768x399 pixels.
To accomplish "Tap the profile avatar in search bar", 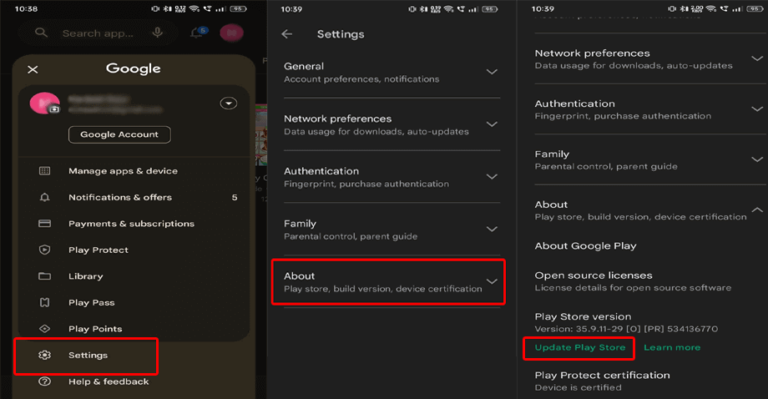I will 231,33.
